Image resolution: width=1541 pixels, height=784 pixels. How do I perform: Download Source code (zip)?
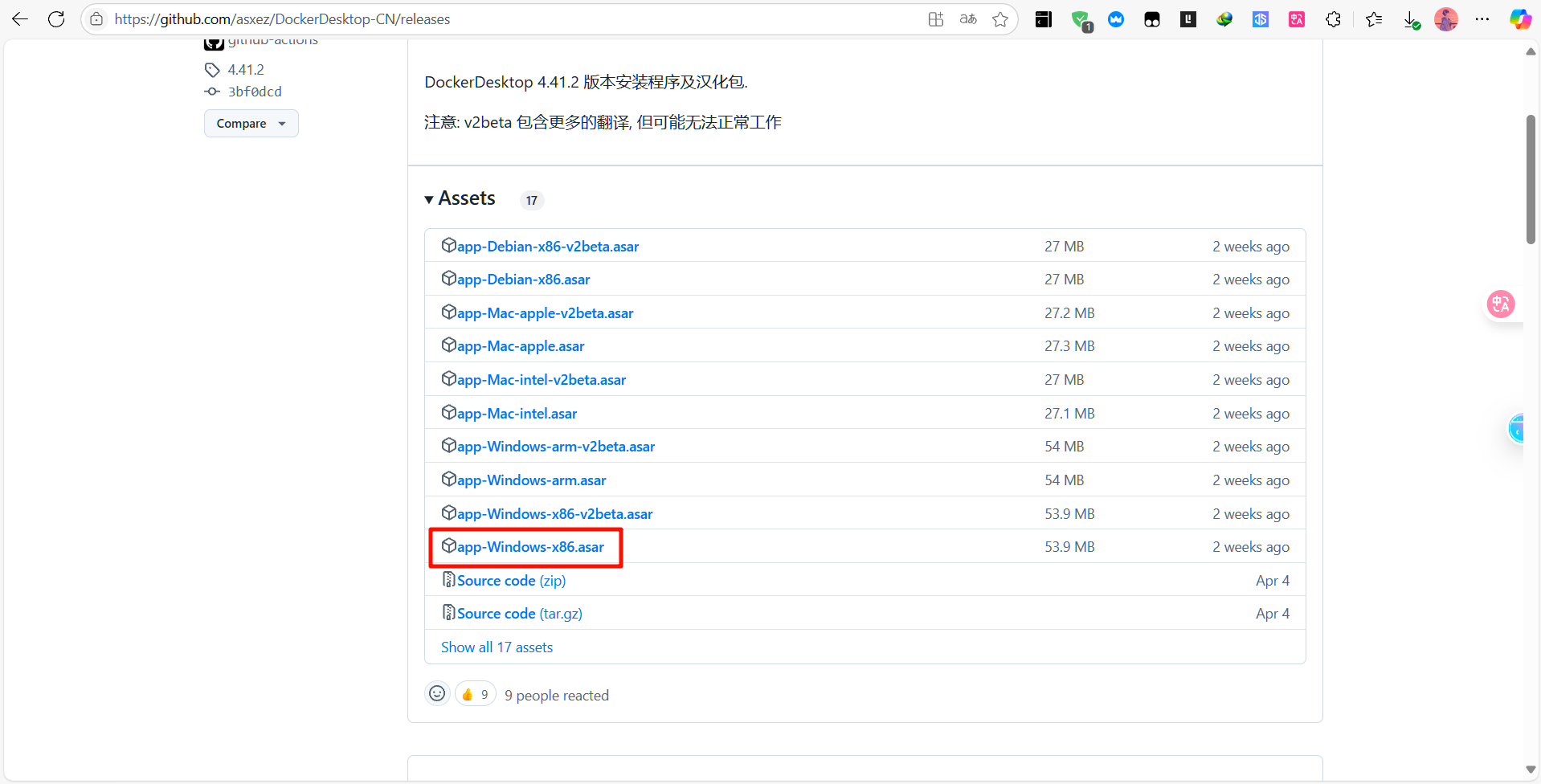click(x=511, y=580)
